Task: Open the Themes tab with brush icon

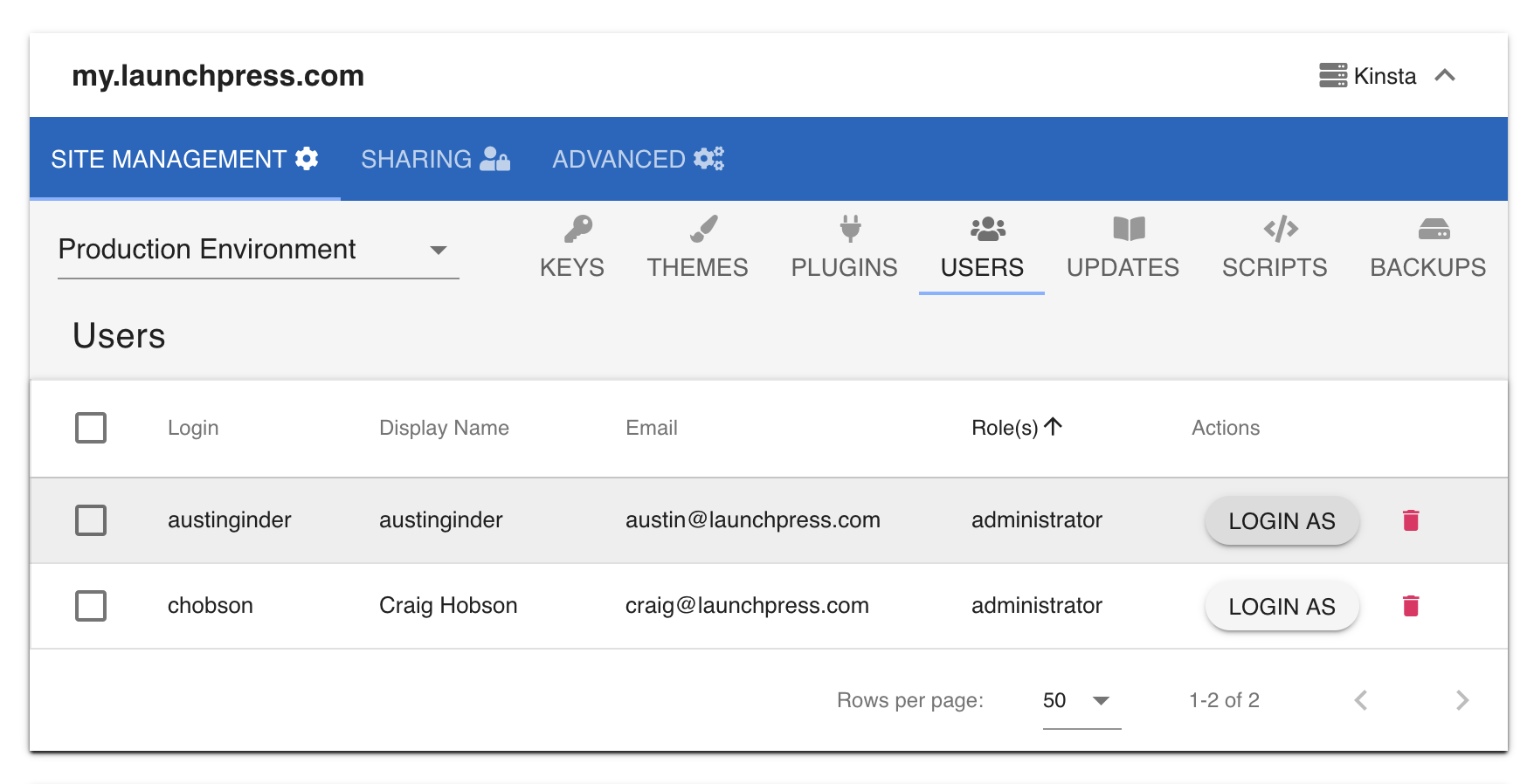Action: click(x=697, y=248)
